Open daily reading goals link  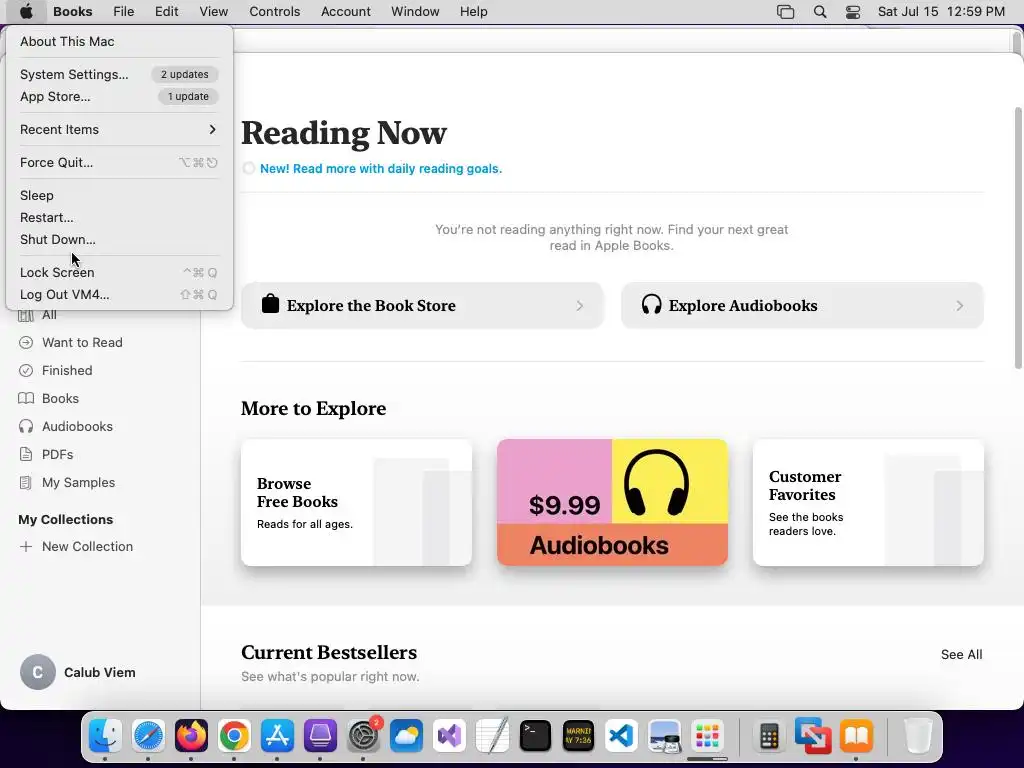(x=381, y=168)
